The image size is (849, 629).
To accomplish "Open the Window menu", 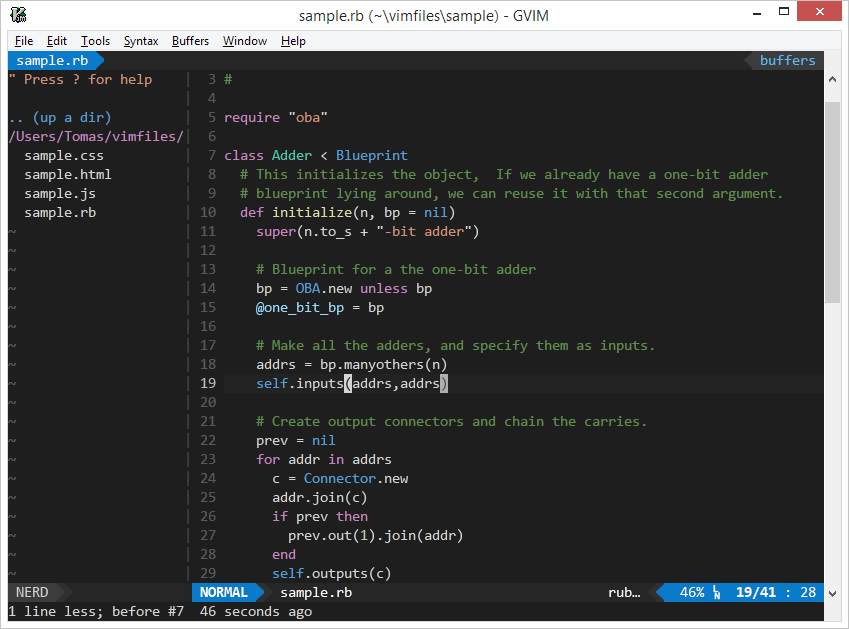I will point(245,41).
